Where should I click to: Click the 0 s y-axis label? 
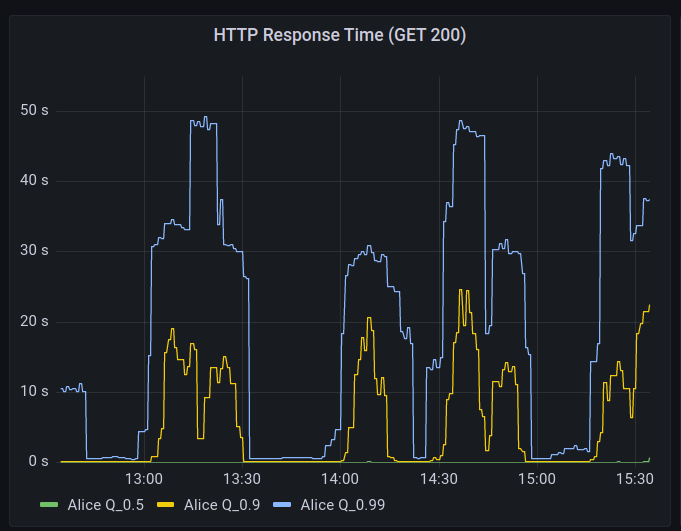coord(38,461)
